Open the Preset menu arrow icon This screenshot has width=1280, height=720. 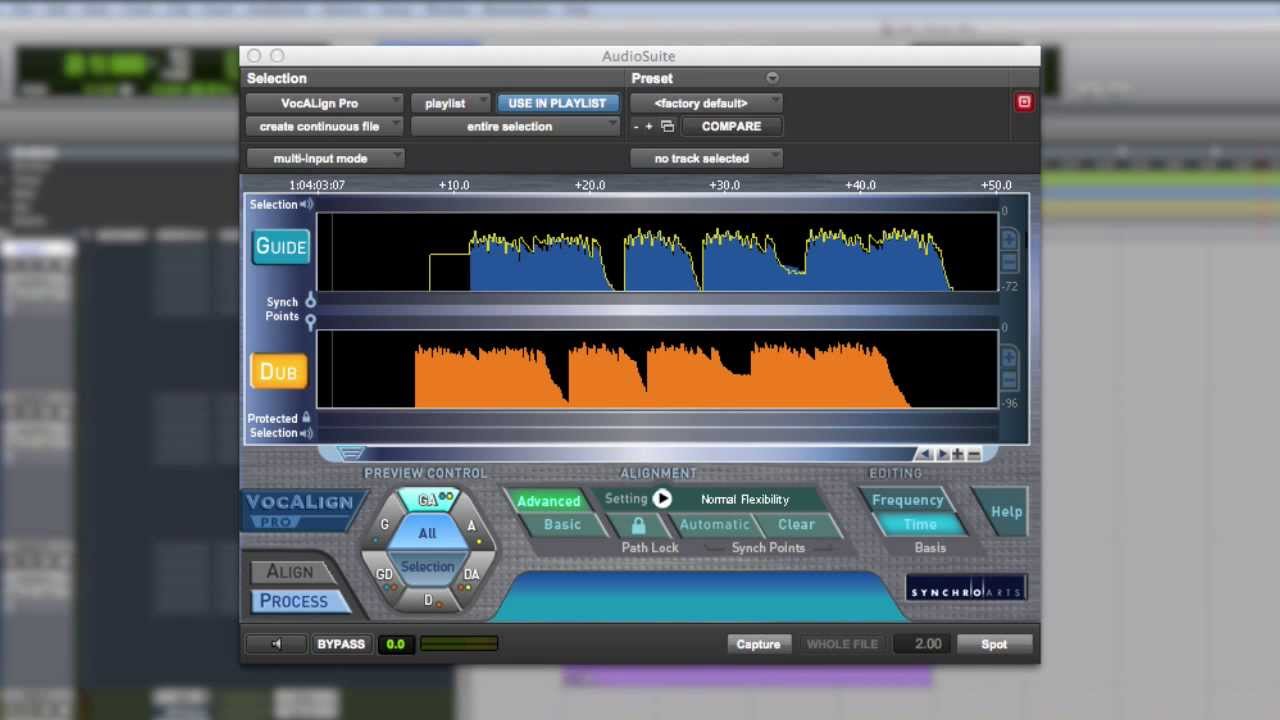point(772,78)
